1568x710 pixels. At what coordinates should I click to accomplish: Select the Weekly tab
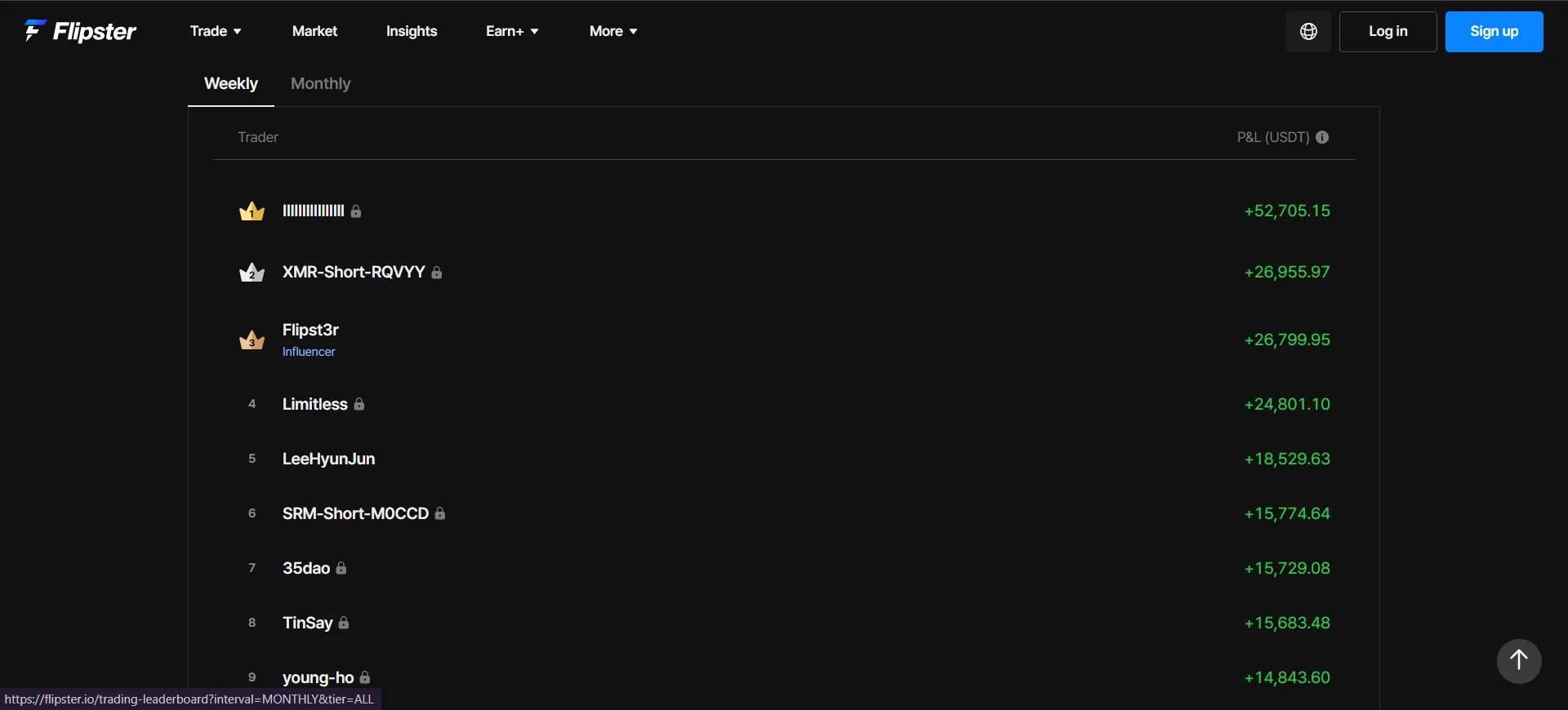point(231,83)
